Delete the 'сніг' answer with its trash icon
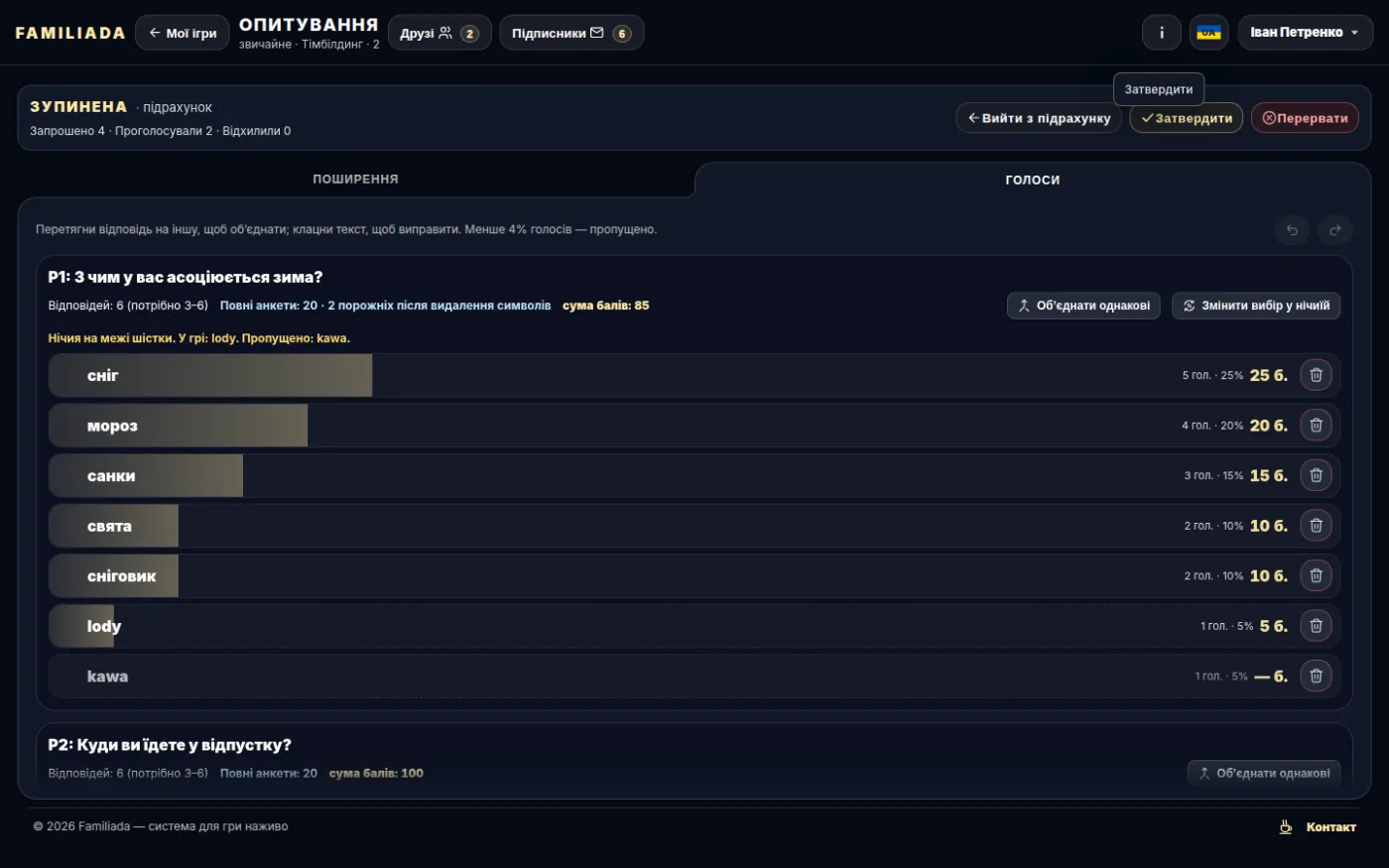 click(1316, 375)
